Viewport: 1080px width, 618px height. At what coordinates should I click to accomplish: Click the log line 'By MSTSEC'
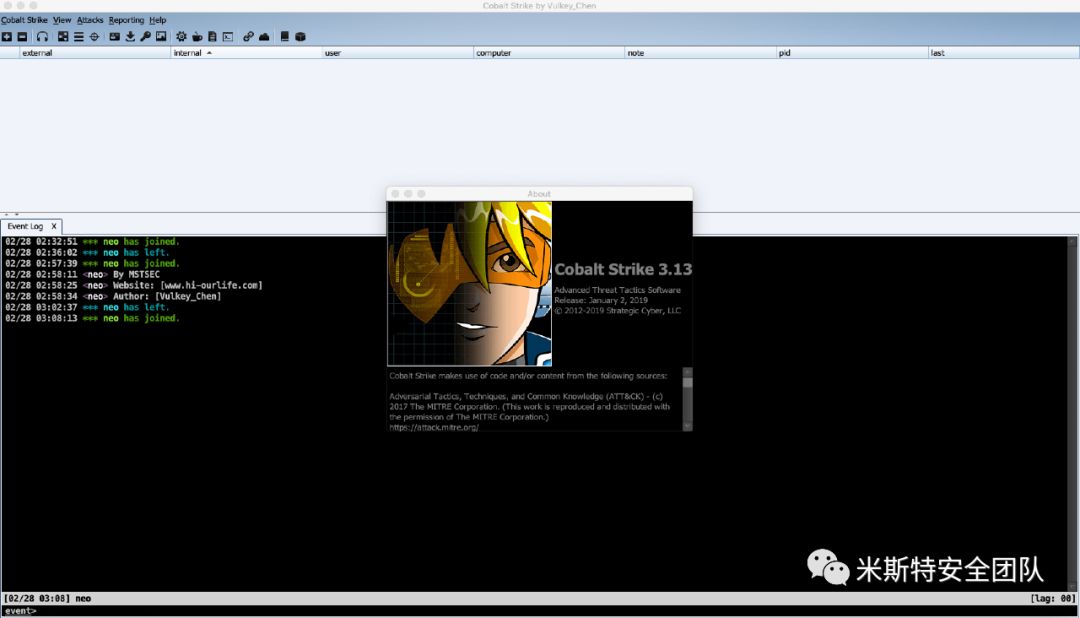click(x=136, y=274)
